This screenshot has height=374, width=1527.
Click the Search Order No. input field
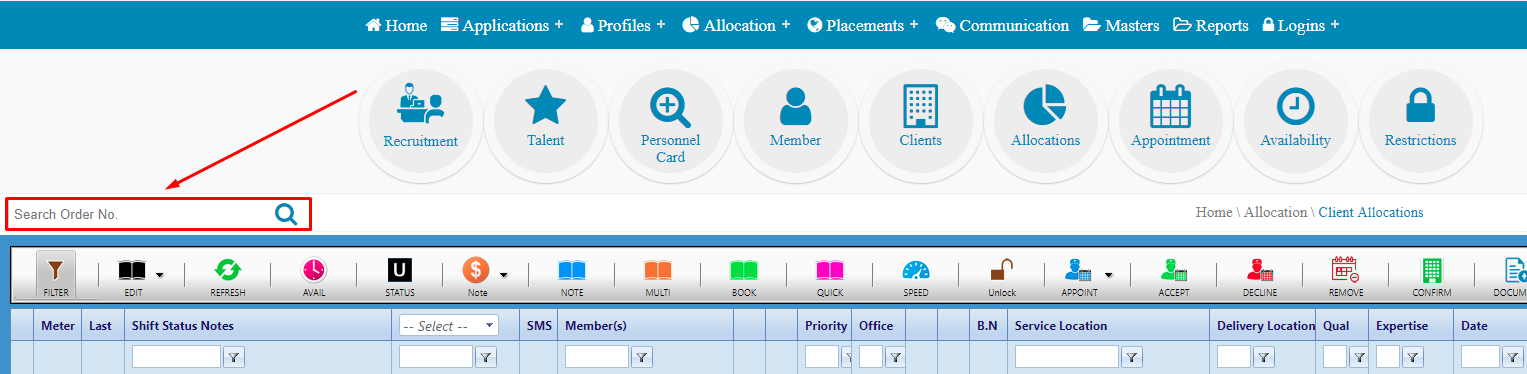[x=140, y=214]
